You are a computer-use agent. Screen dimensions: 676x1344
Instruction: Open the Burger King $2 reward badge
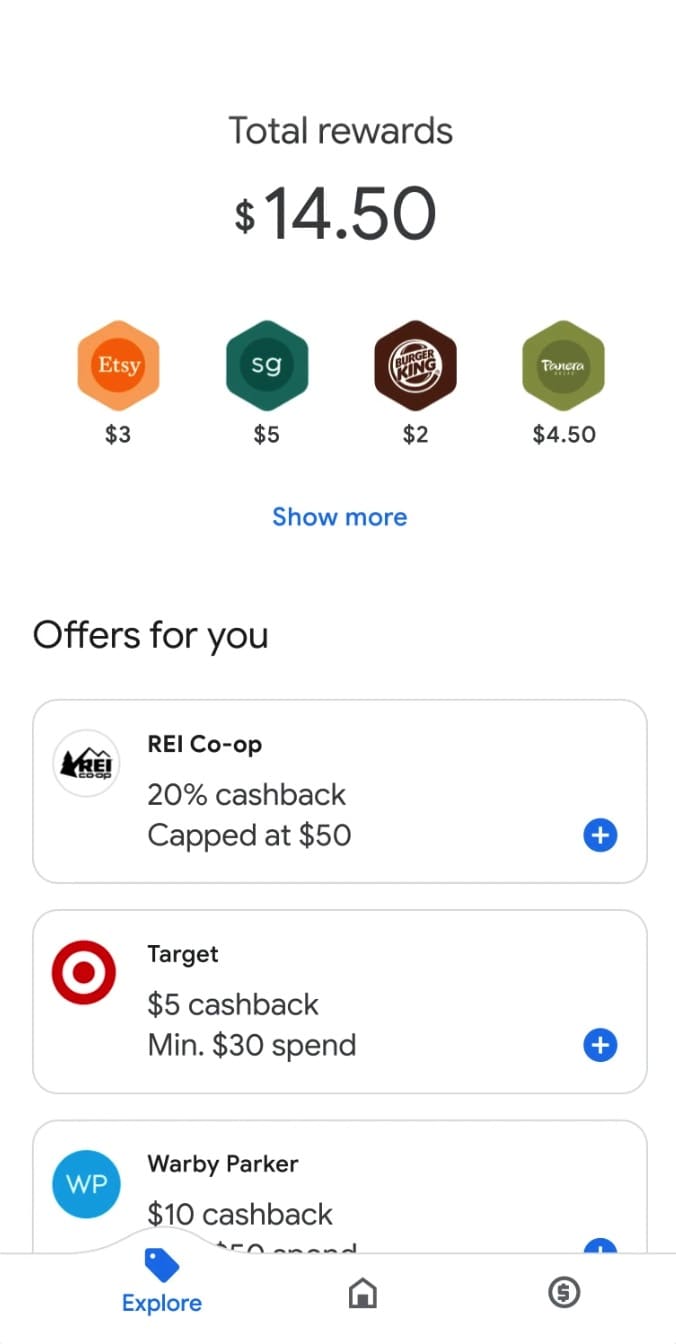(x=415, y=365)
